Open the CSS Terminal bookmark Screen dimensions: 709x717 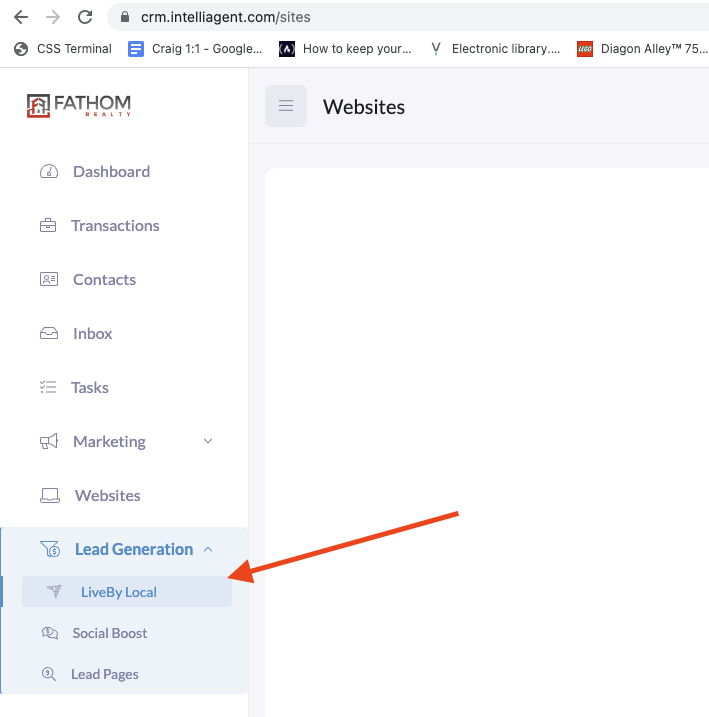pos(63,48)
